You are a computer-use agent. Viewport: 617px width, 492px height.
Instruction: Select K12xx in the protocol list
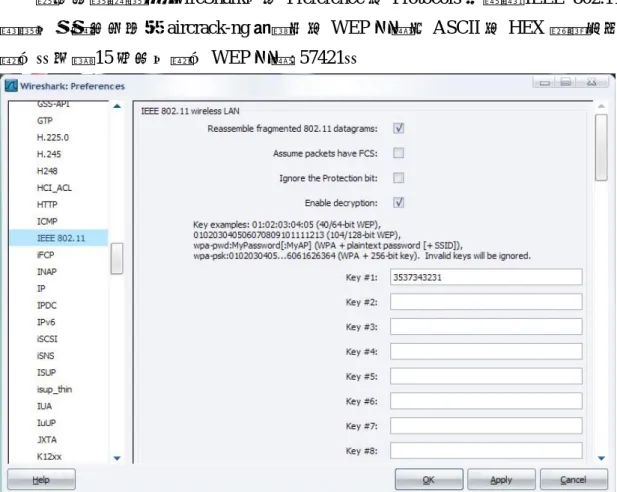point(49,457)
